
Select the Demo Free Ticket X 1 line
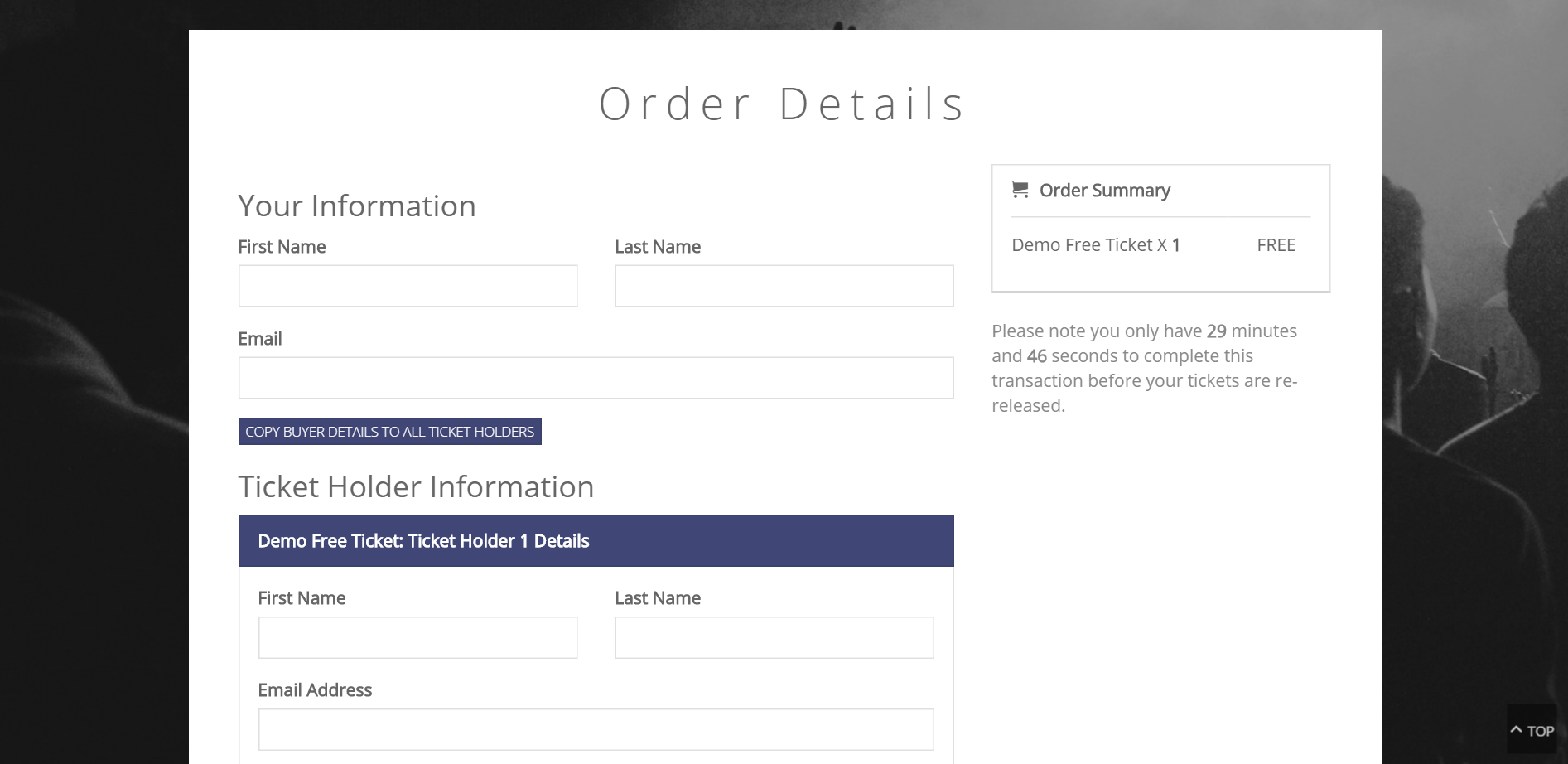(1096, 245)
